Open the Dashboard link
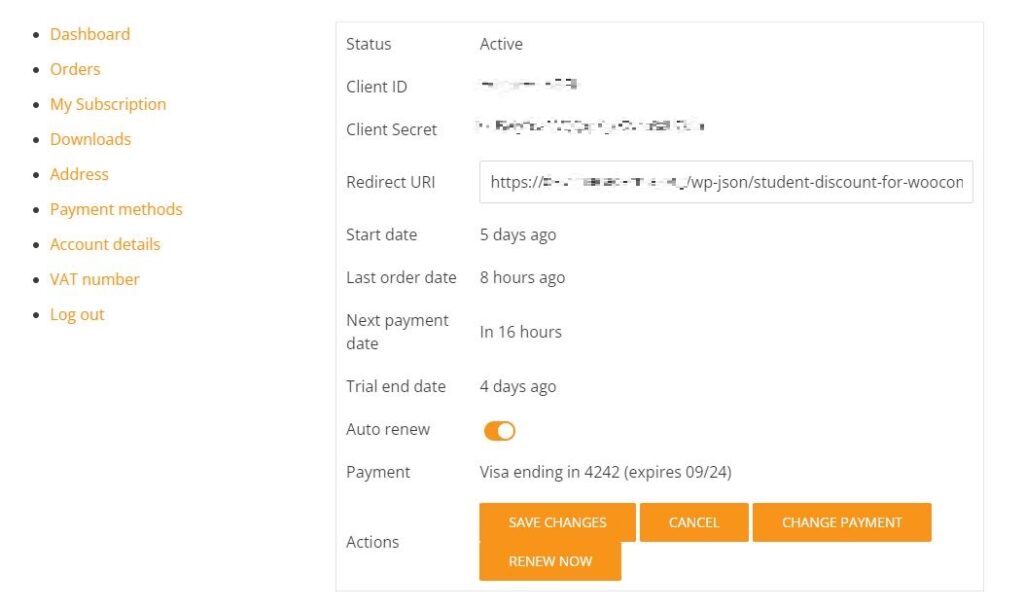The image size is (1024, 609). [90, 34]
